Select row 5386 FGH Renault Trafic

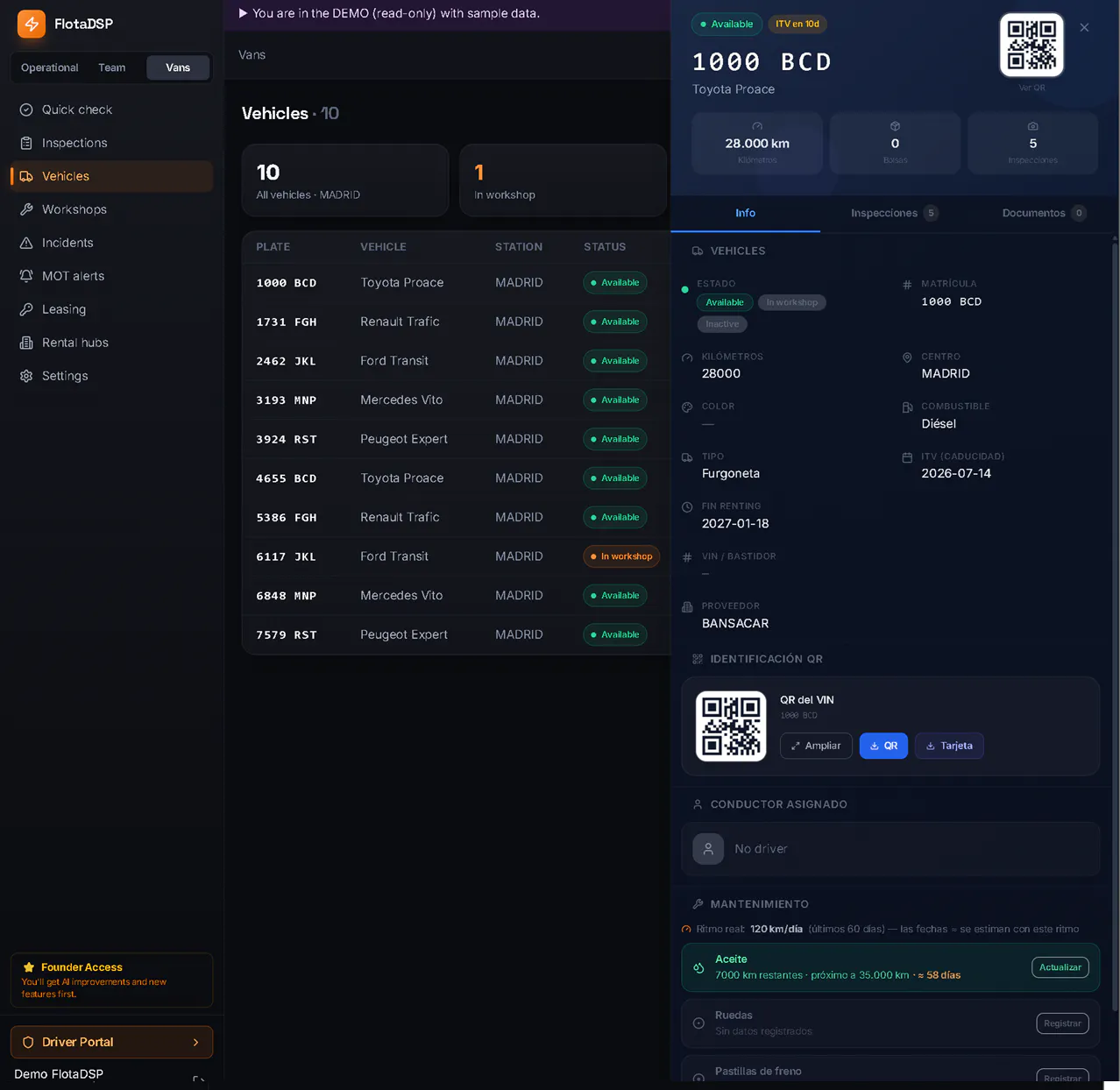[456, 517]
